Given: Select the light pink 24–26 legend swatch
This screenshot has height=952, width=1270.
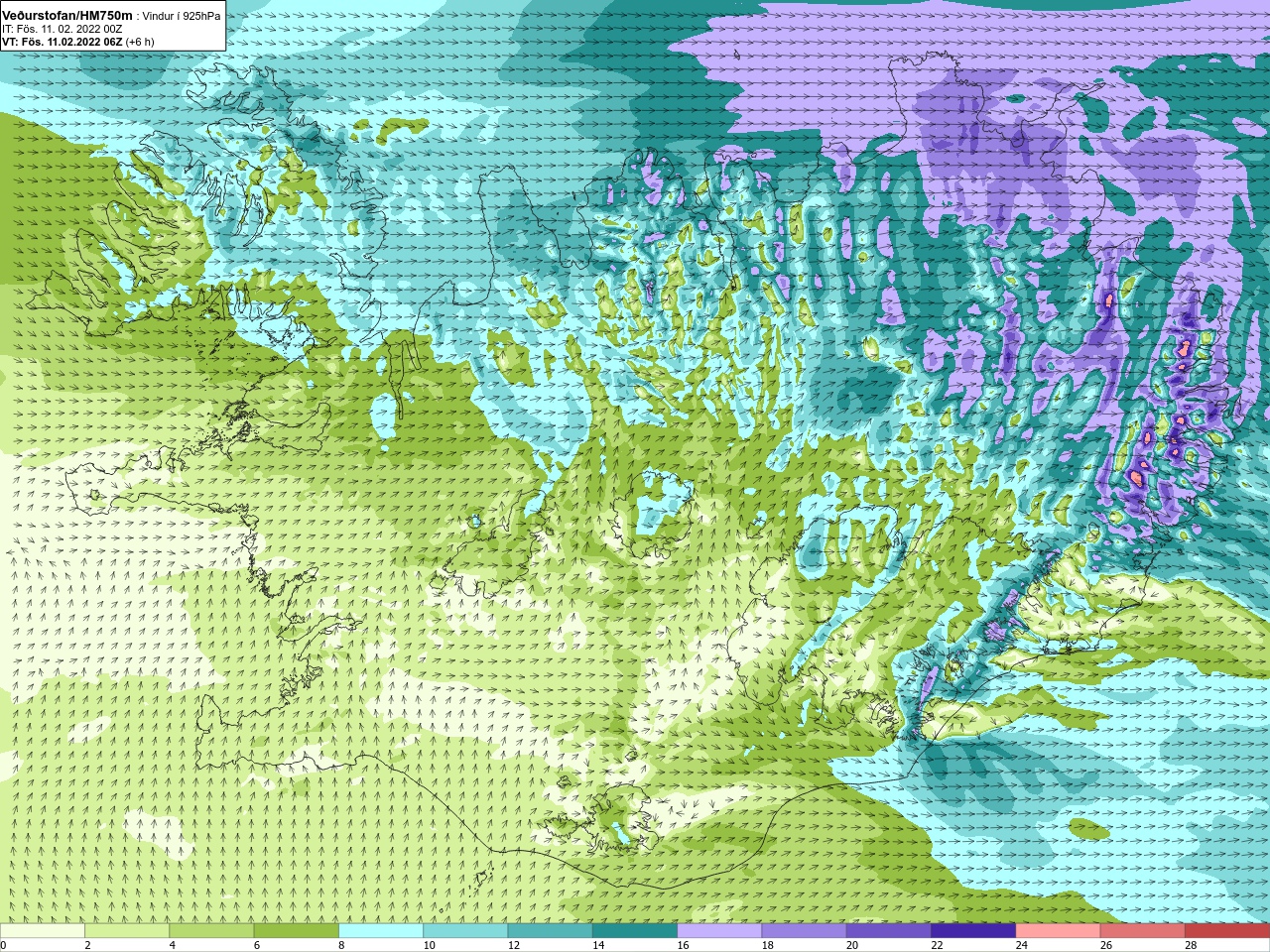Looking at the screenshot, I should pos(1059,931).
